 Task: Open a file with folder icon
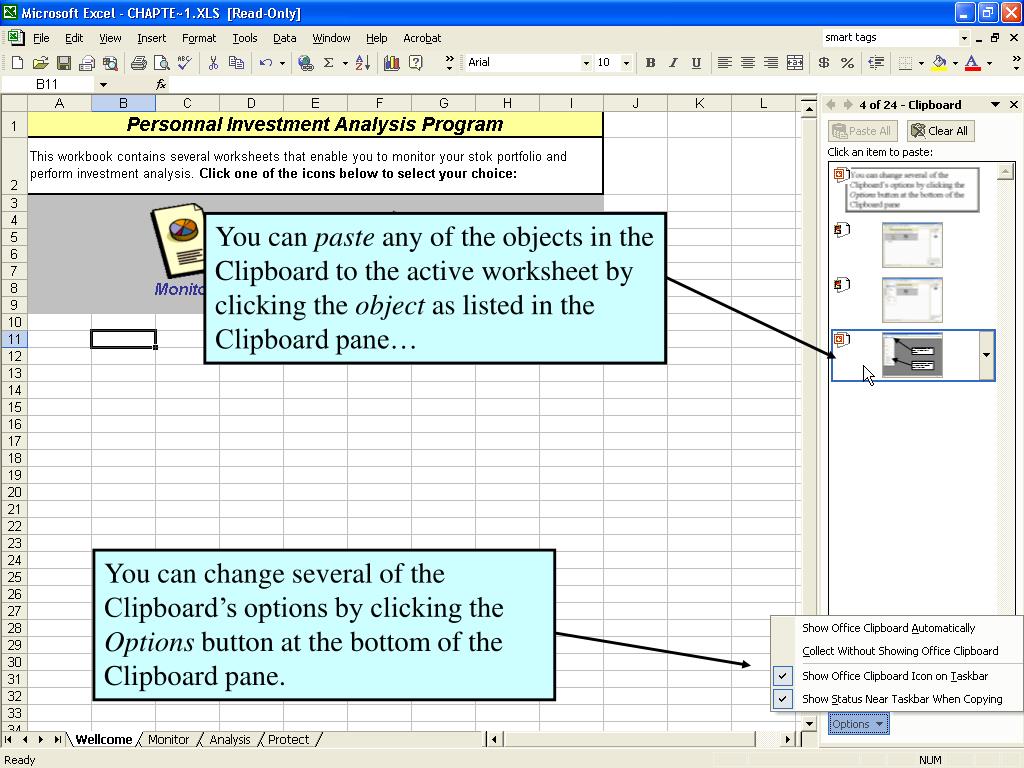pyautogui.click(x=40, y=63)
